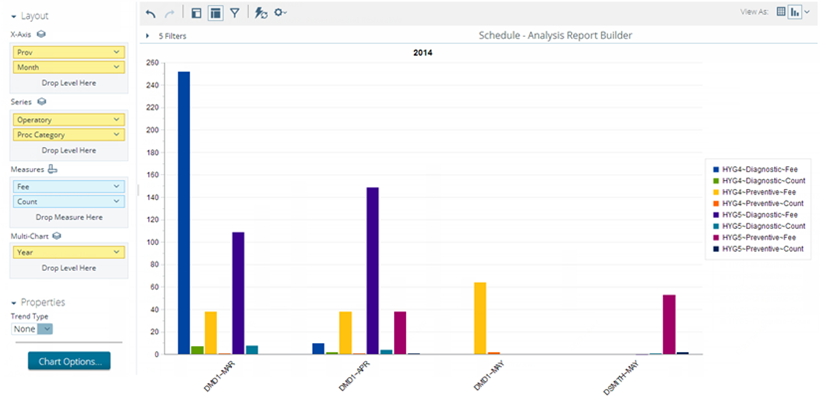Click the panel splitter handle
Viewport: 820px width, 397px height.
138,190
